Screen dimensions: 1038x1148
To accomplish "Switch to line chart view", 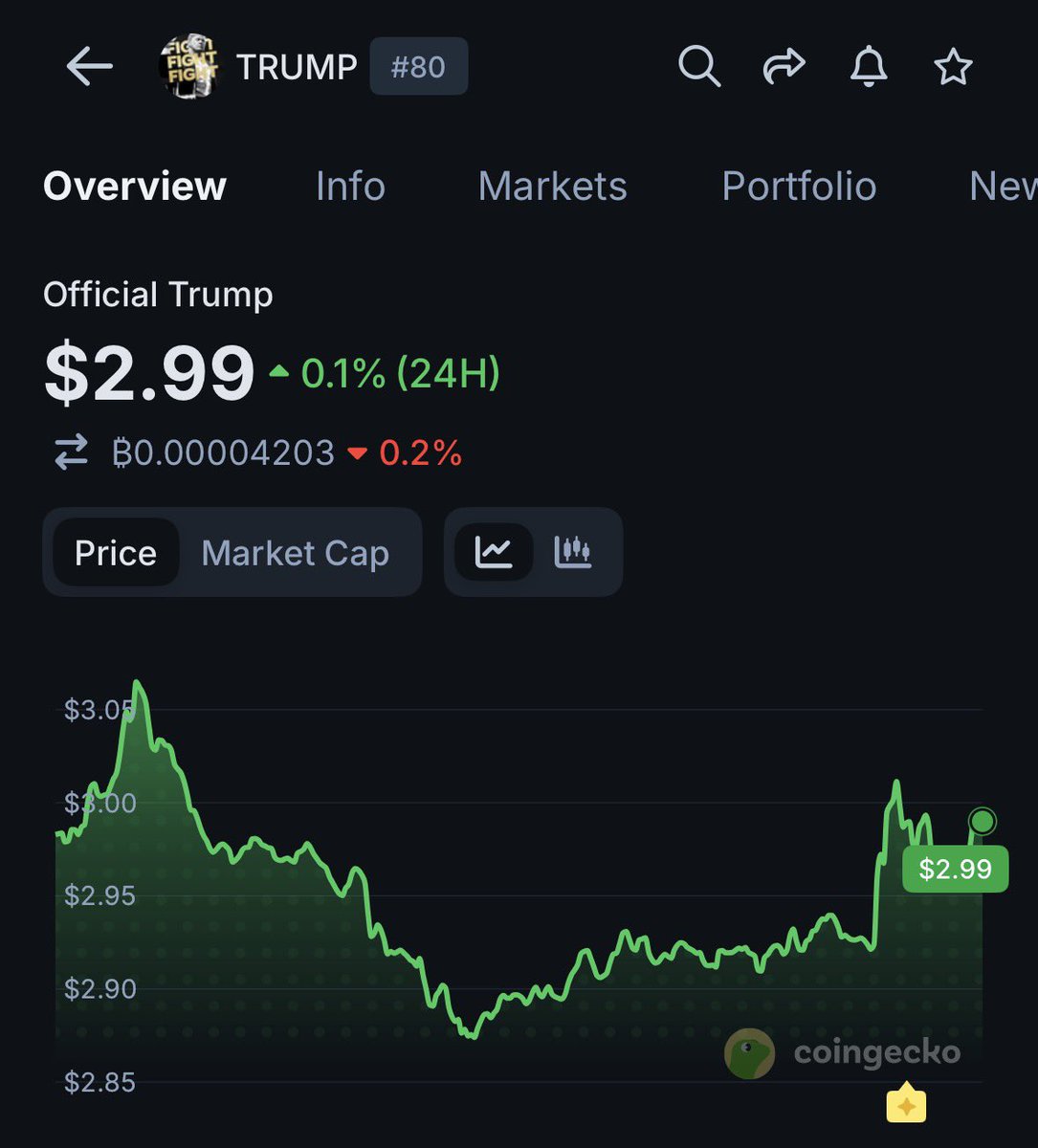I will pos(494,552).
